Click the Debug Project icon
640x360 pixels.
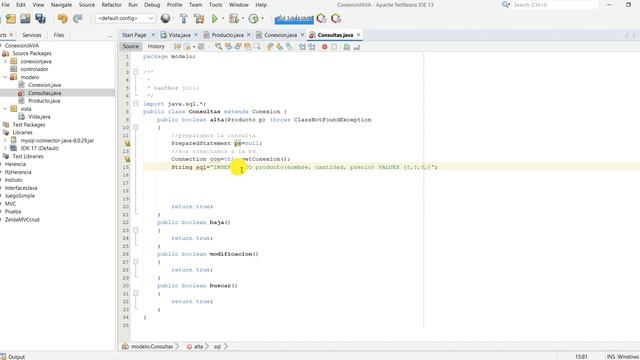click(x=233, y=19)
